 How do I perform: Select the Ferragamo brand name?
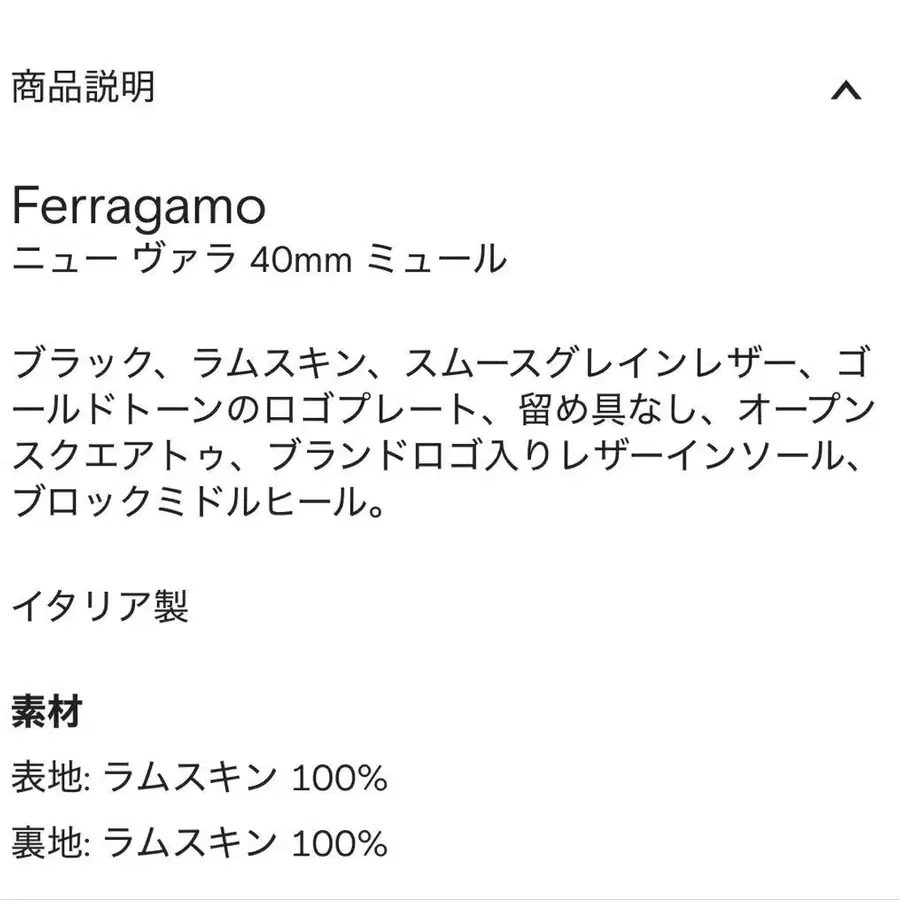click(139, 207)
